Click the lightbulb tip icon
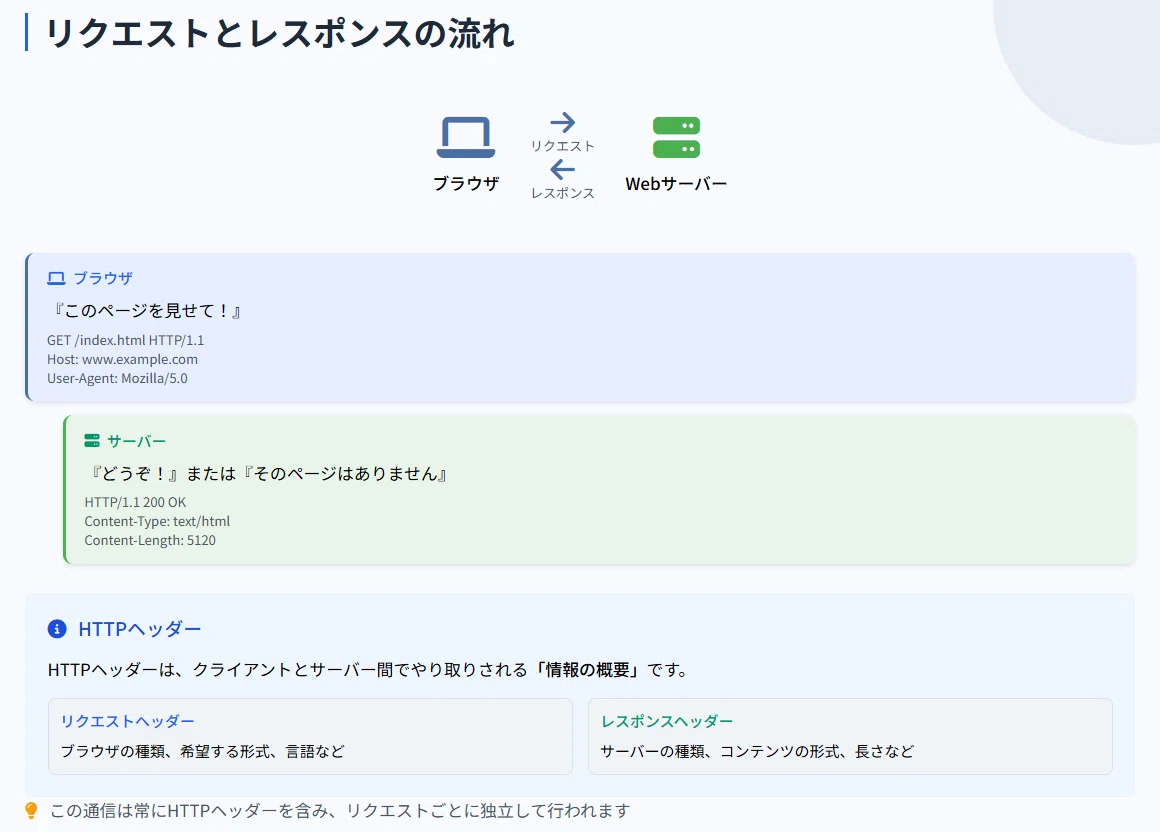The width and height of the screenshot is (1160, 832). pyautogui.click(x=31, y=811)
